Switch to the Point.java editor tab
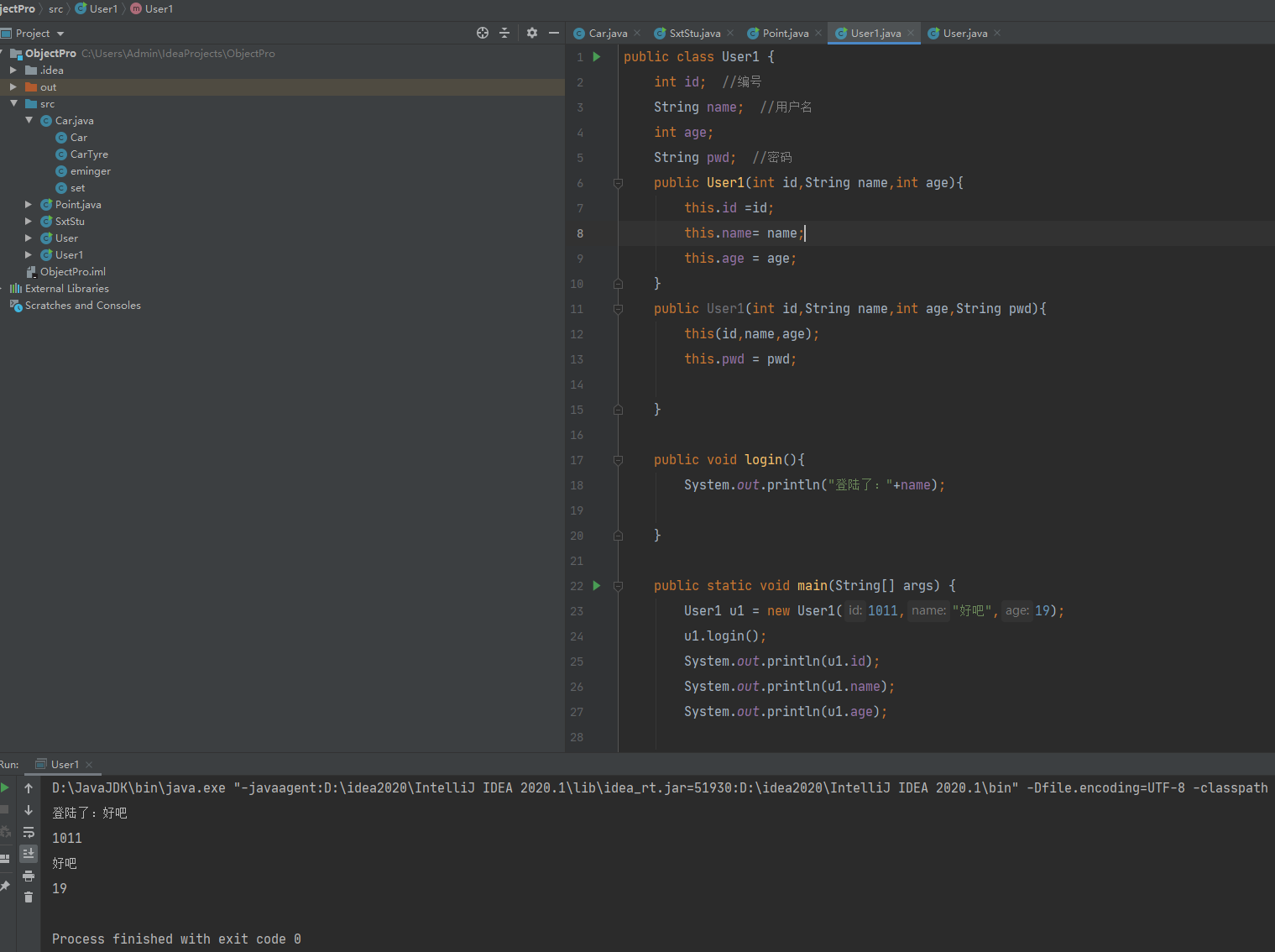Image resolution: width=1275 pixels, height=952 pixels. [x=785, y=34]
